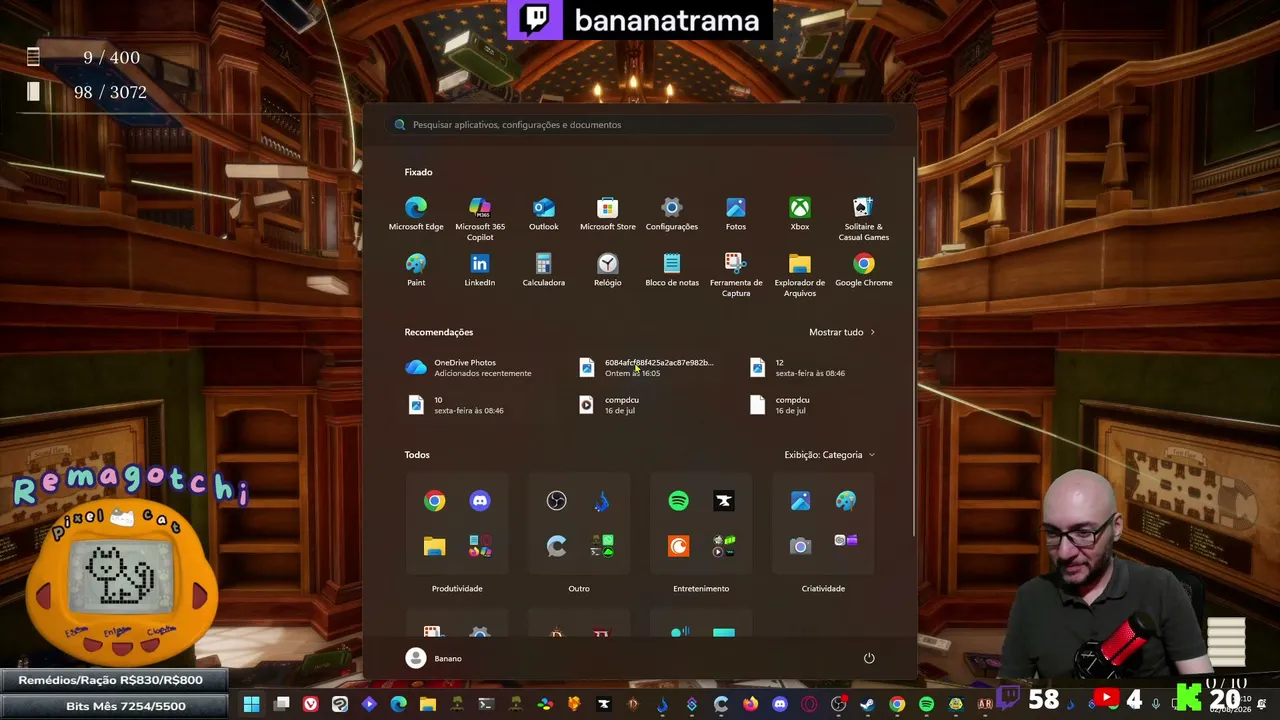Open the Entretenimento category folder label

701,589
